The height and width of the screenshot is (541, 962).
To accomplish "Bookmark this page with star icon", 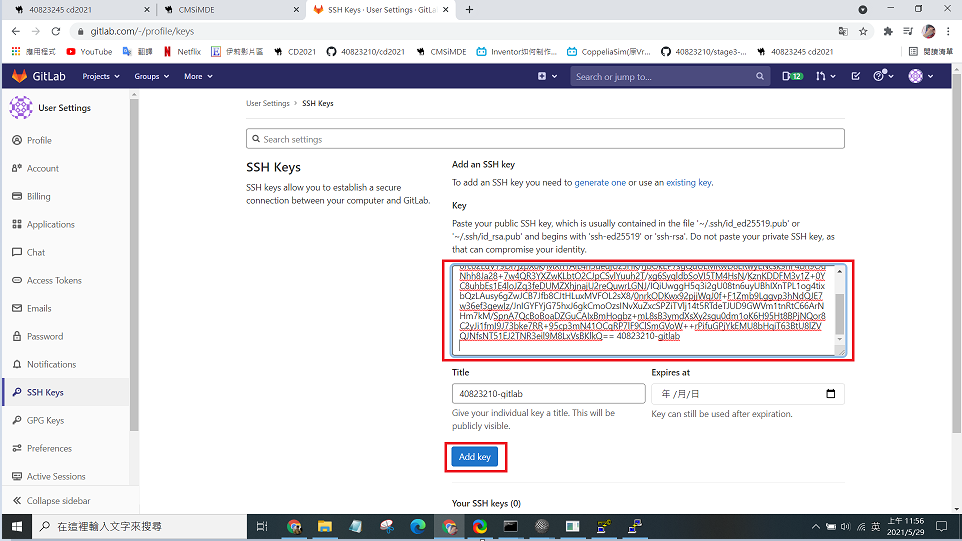I will tap(863, 31).
